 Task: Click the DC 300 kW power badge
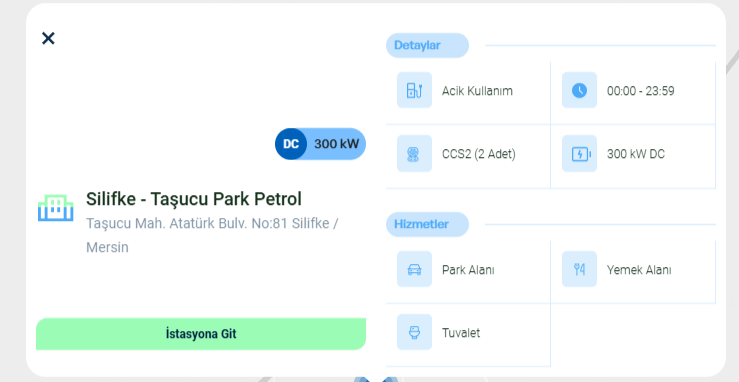[320, 144]
